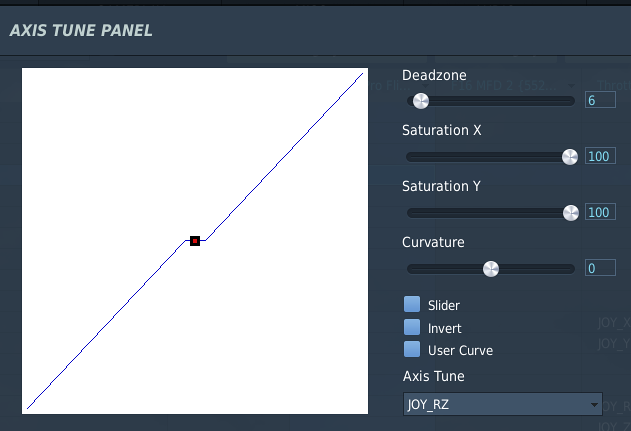
Task: Click the Saturation X slider knob
Action: 570,157
